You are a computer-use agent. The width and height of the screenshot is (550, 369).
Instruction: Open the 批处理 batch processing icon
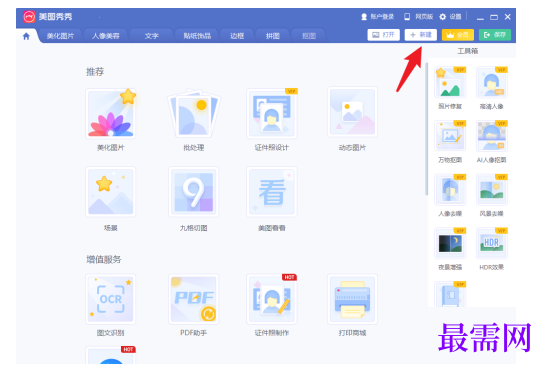[x=194, y=113]
